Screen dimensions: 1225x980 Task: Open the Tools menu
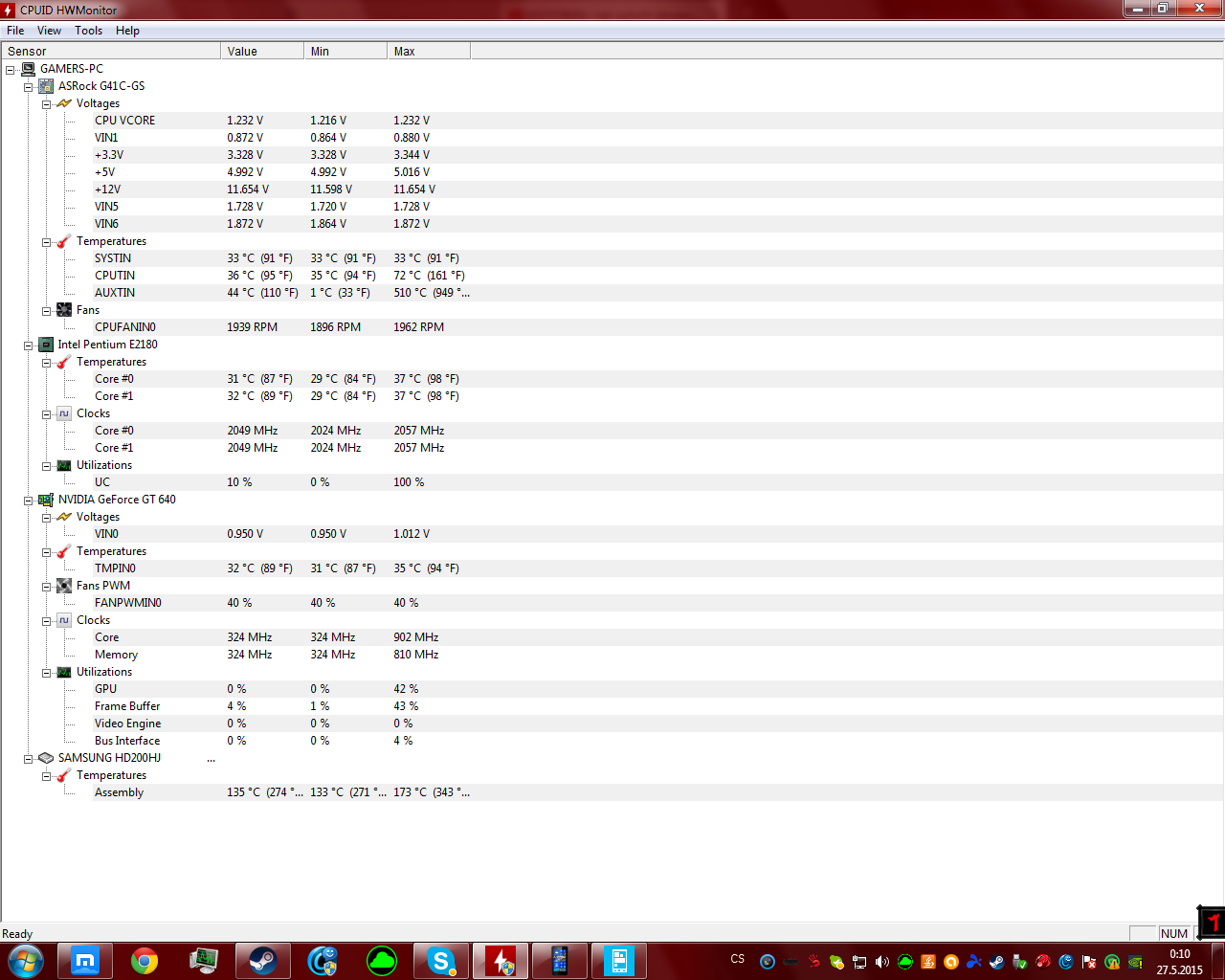[89, 31]
